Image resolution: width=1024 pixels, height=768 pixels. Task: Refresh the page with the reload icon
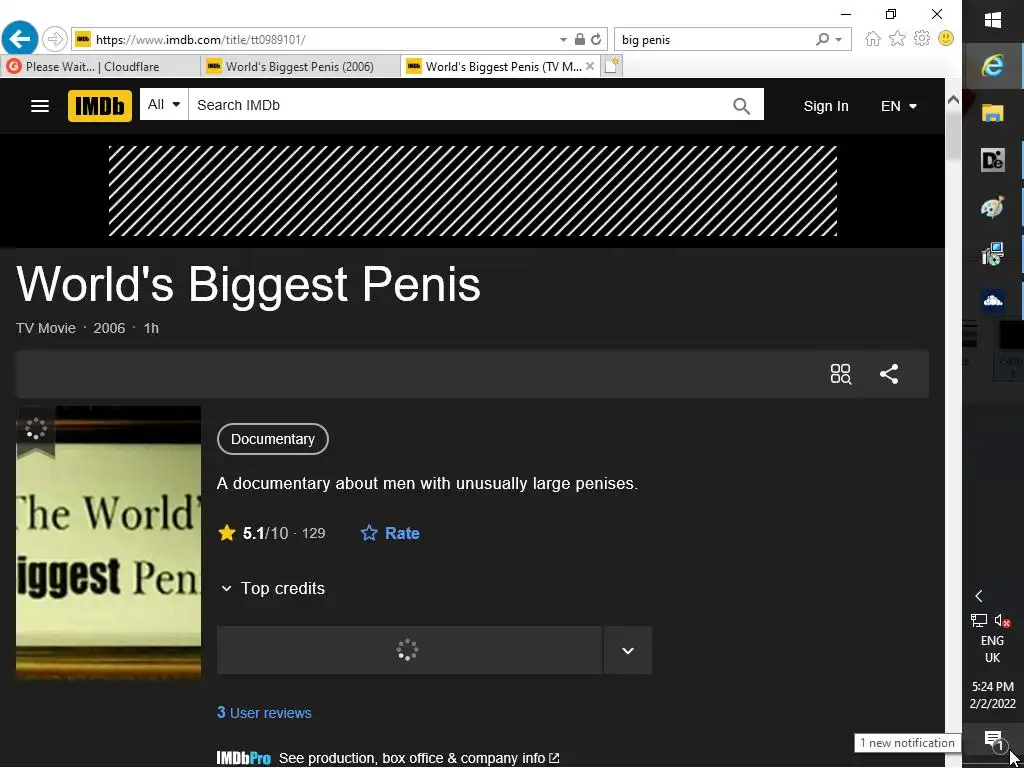(596, 39)
